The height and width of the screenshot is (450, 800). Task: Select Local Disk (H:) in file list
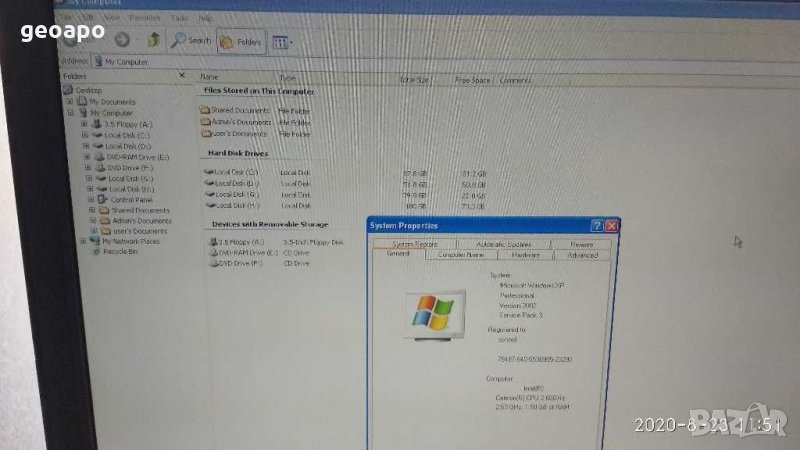click(233, 206)
